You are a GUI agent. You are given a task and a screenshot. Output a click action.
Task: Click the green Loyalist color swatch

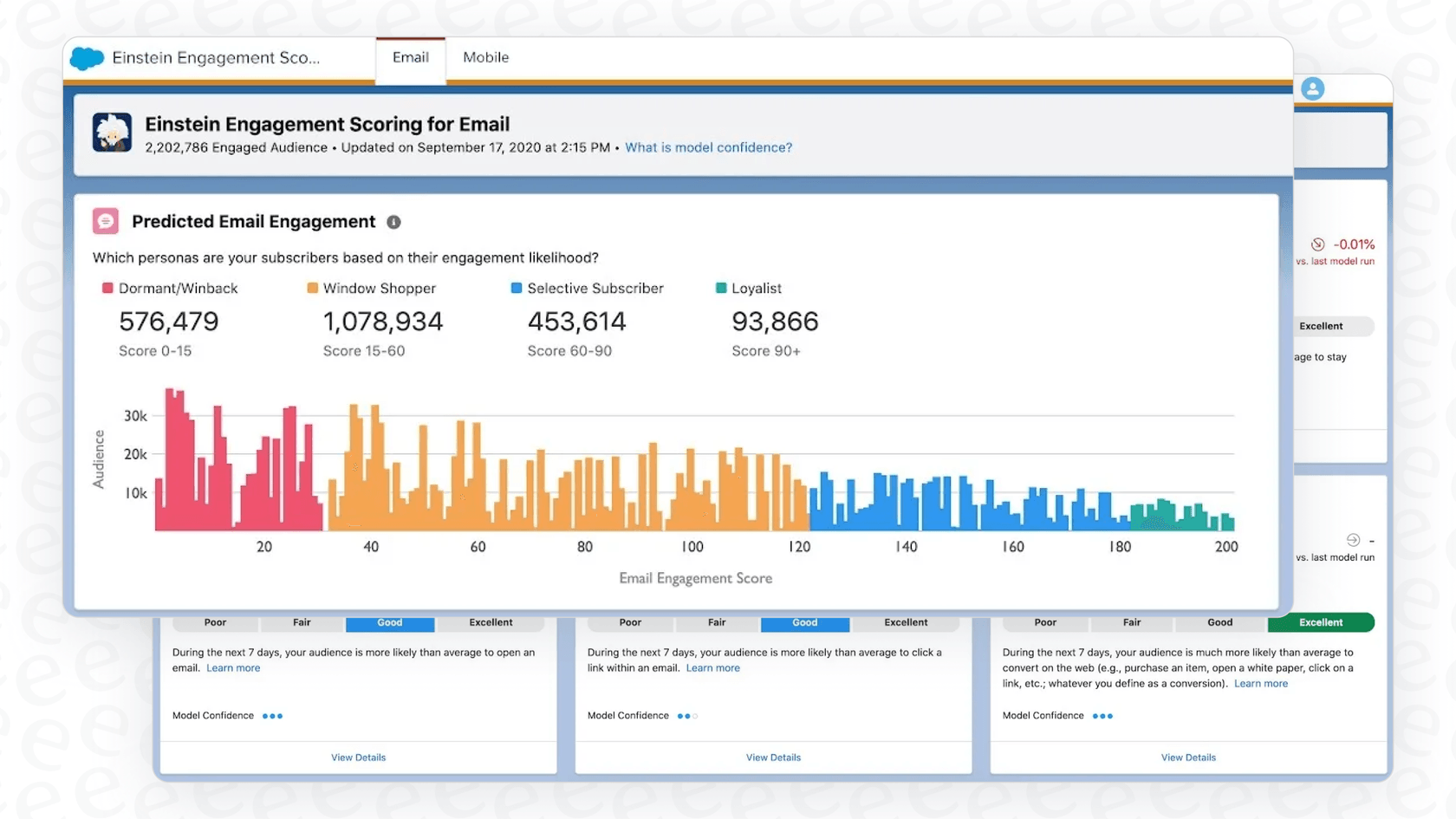[x=719, y=288]
